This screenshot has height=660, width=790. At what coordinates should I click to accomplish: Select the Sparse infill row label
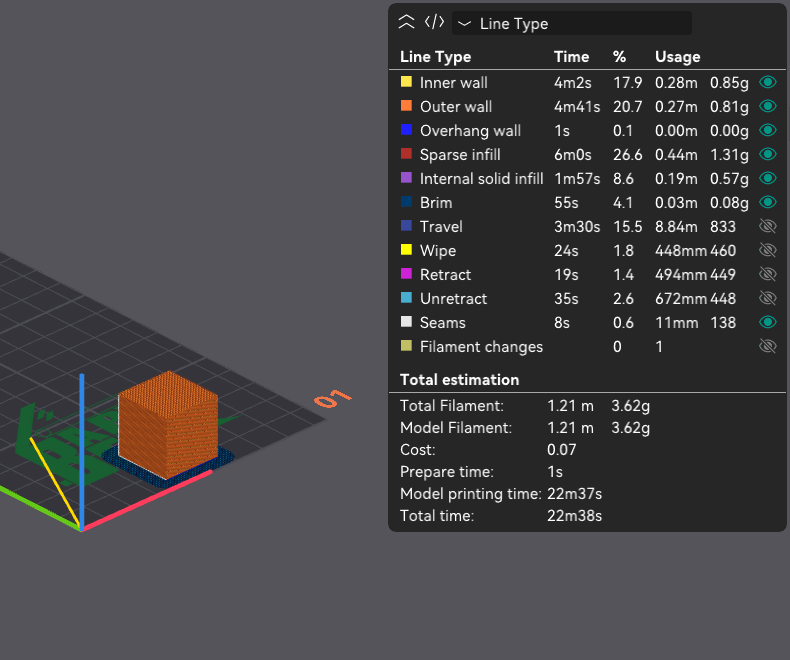click(x=460, y=155)
